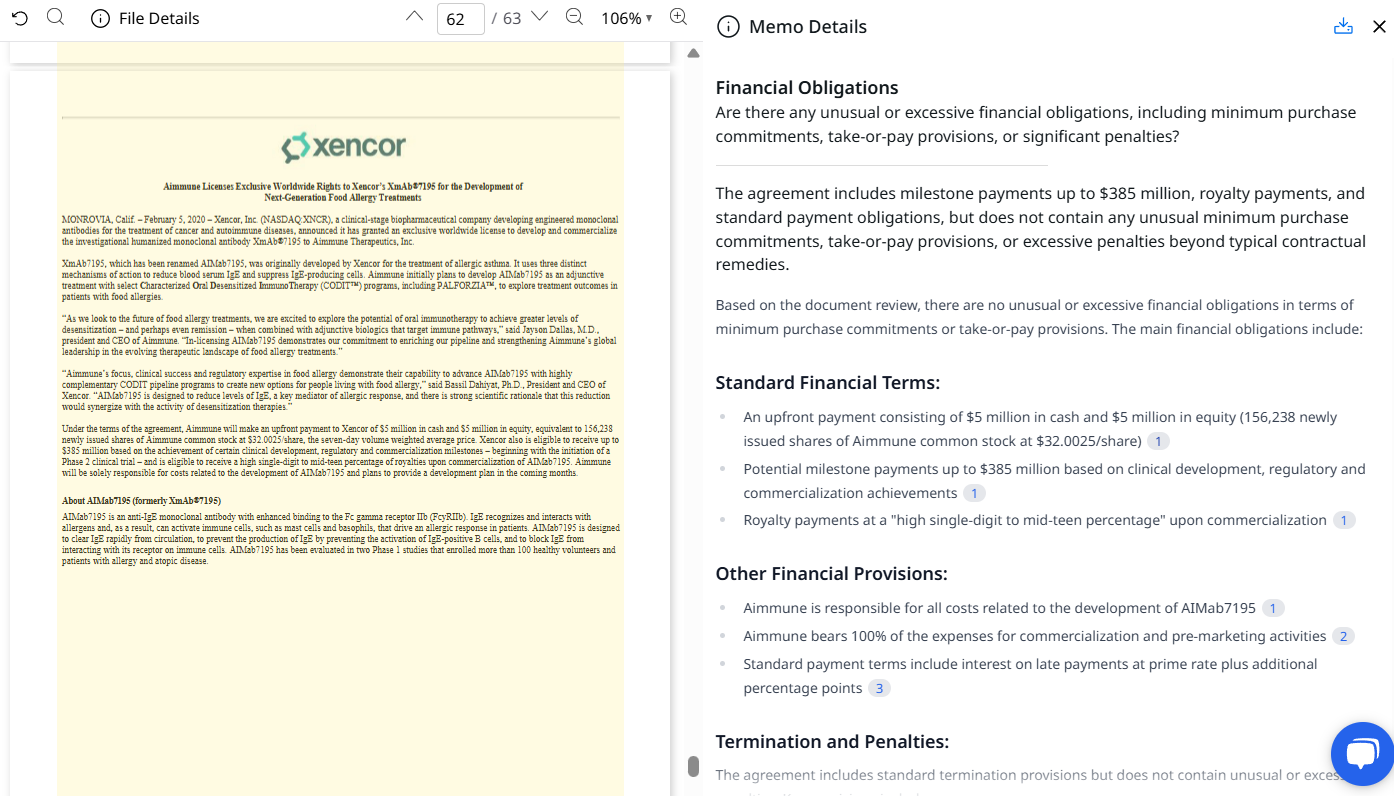Zoom out using the minus magnifier

574,17
